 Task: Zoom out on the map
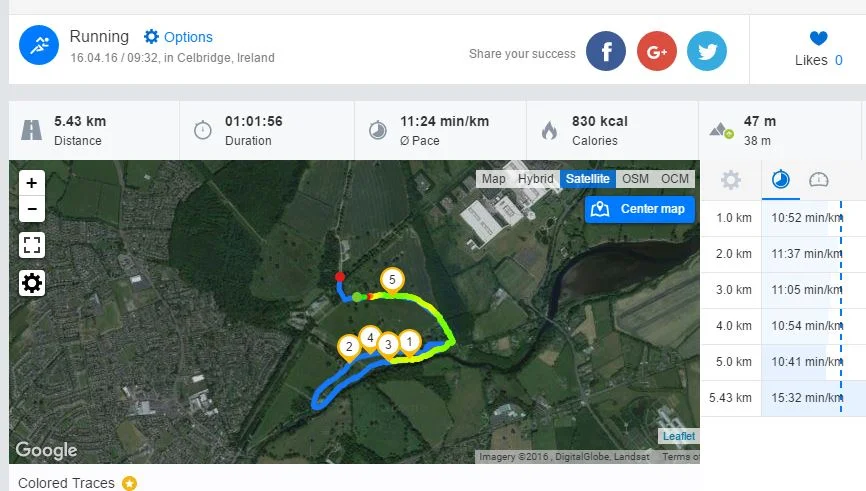32,209
